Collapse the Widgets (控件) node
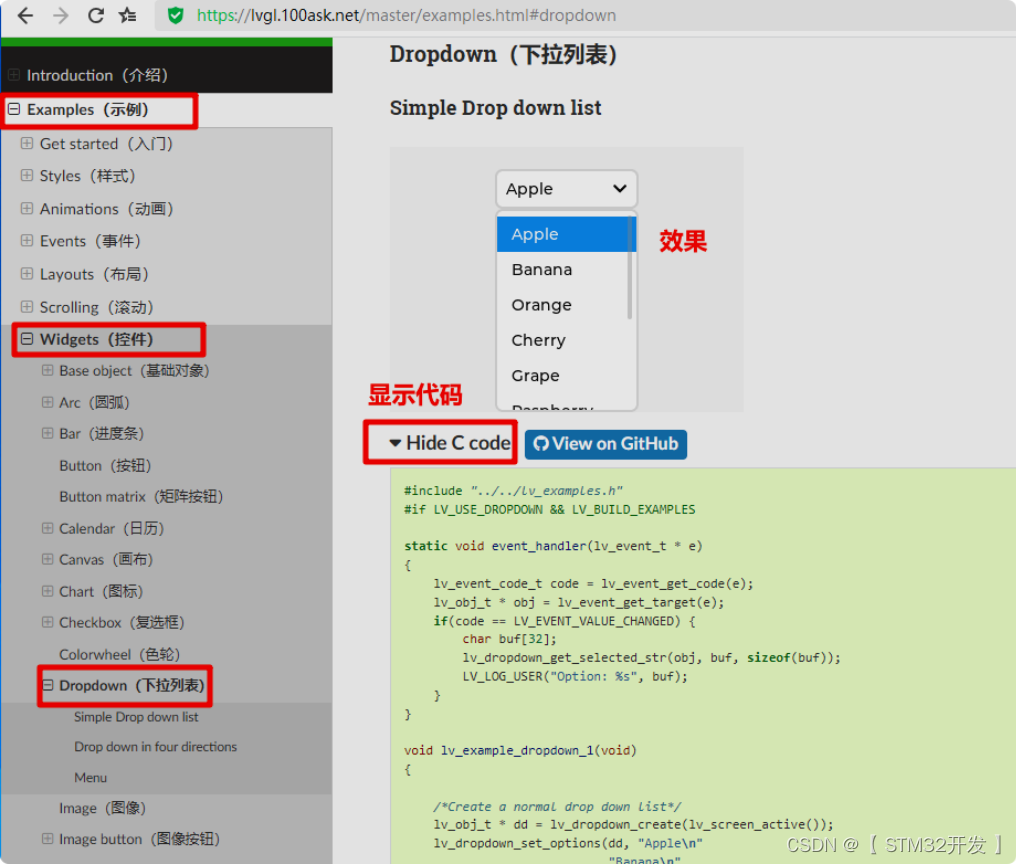The image size is (1016, 864). coord(27,339)
